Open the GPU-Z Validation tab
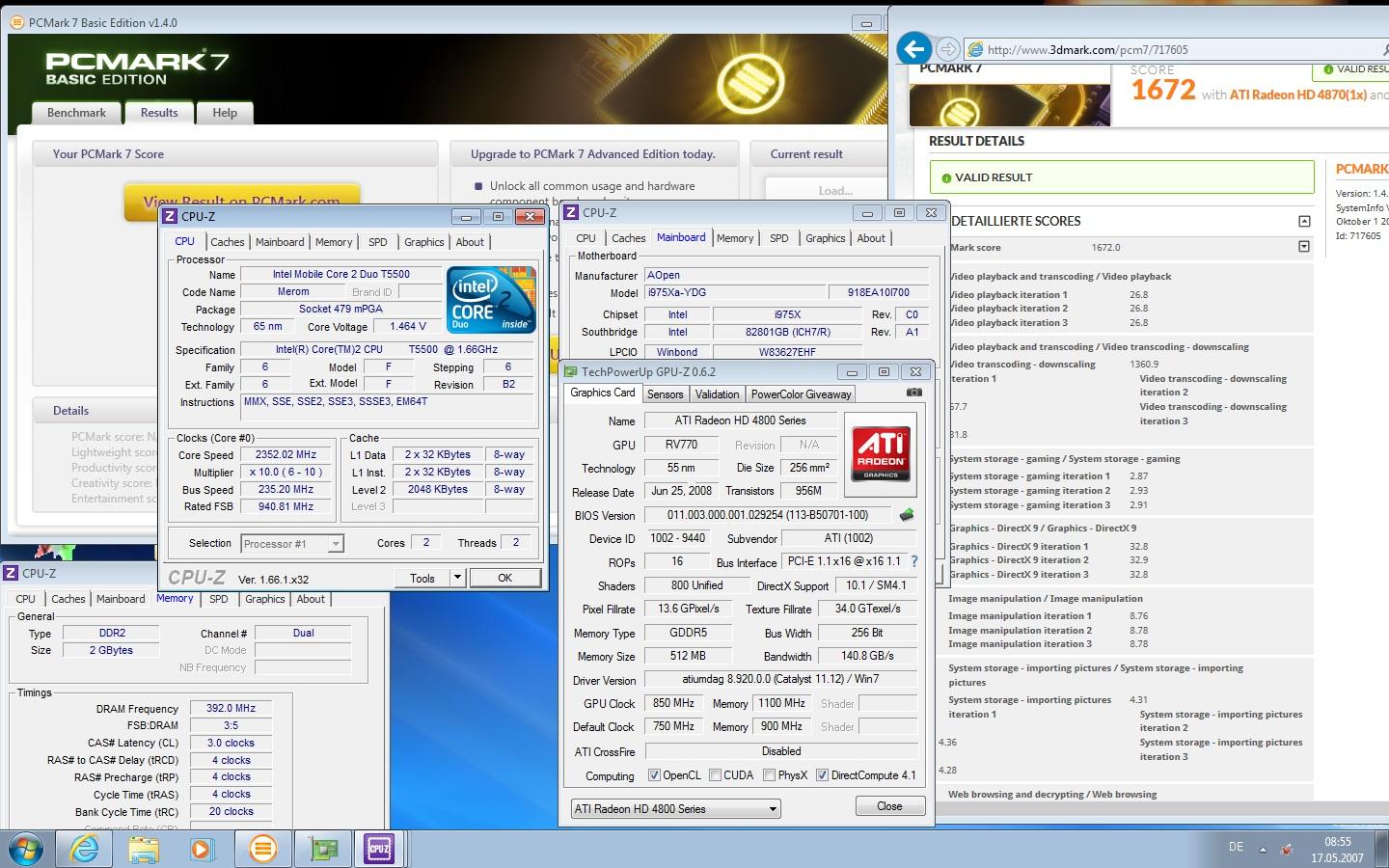The image size is (1389, 868). (x=718, y=393)
